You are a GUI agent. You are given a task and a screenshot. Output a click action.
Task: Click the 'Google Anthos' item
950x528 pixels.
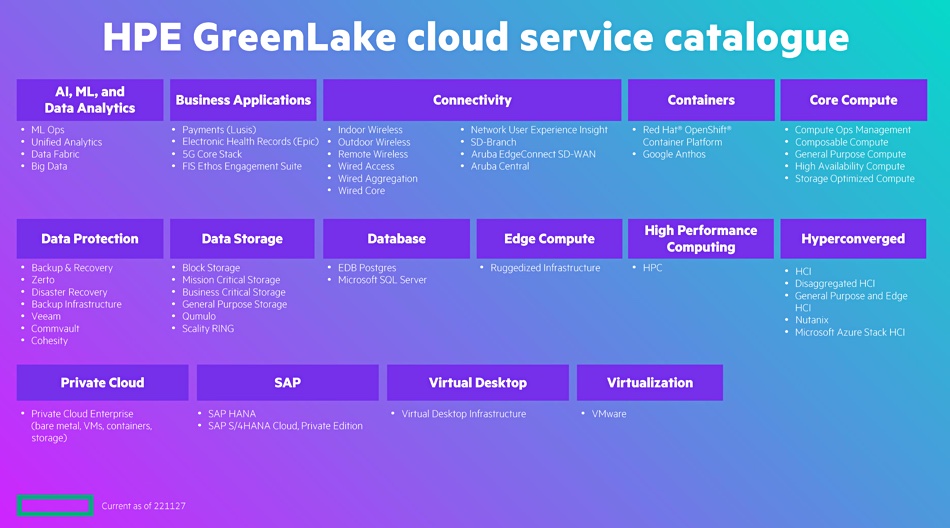pos(674,154)
